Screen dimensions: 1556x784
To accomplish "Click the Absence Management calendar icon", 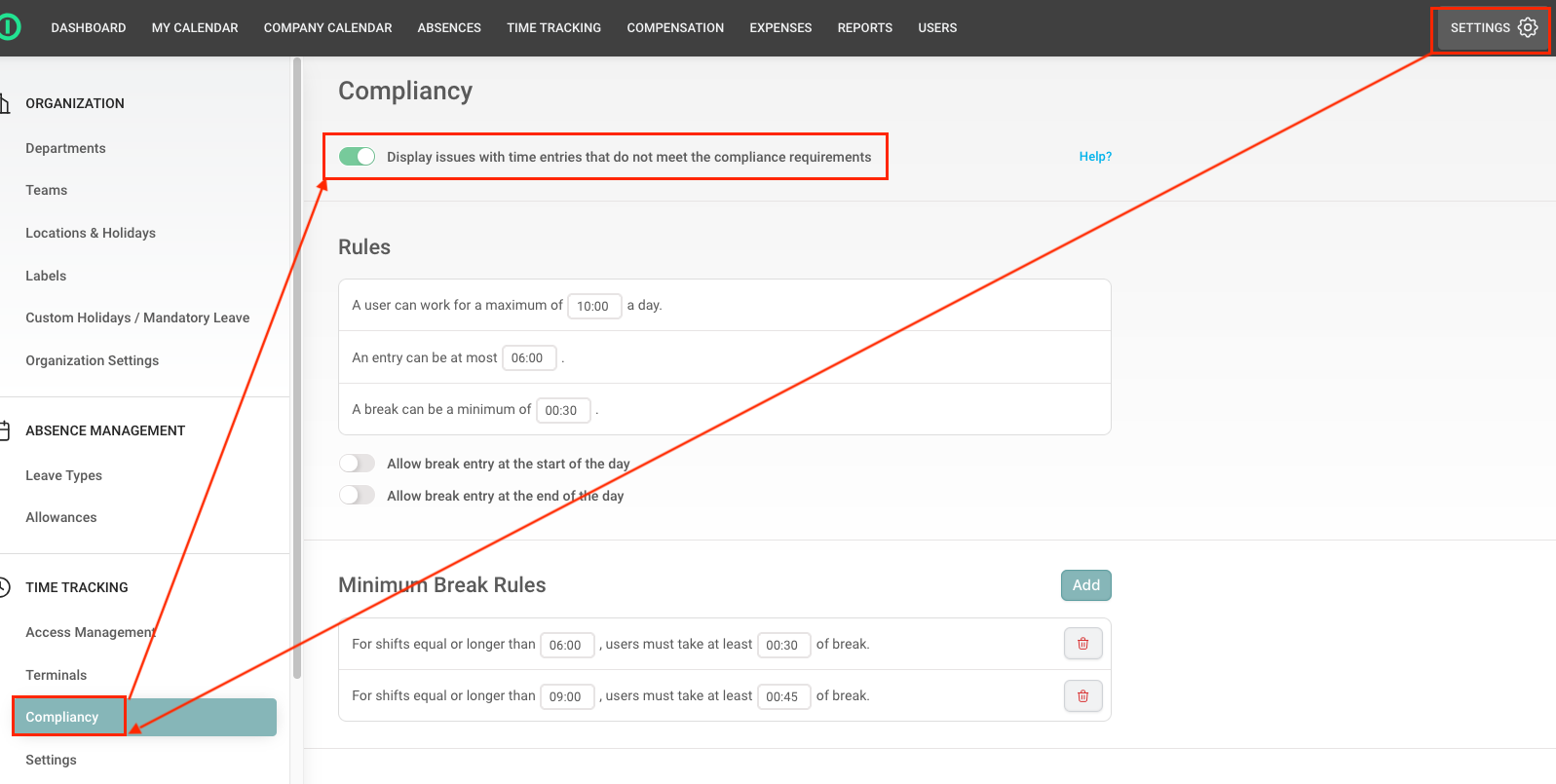I will (x=5, y=430).
